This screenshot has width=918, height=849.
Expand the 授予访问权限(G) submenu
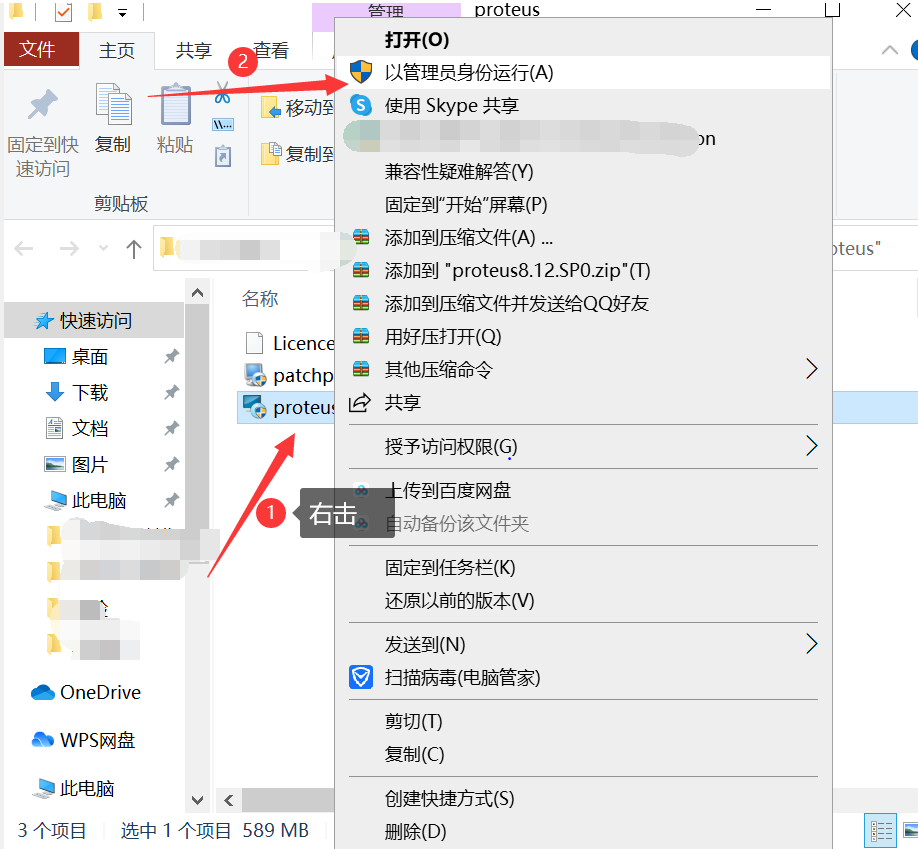(x=584, y=446)
